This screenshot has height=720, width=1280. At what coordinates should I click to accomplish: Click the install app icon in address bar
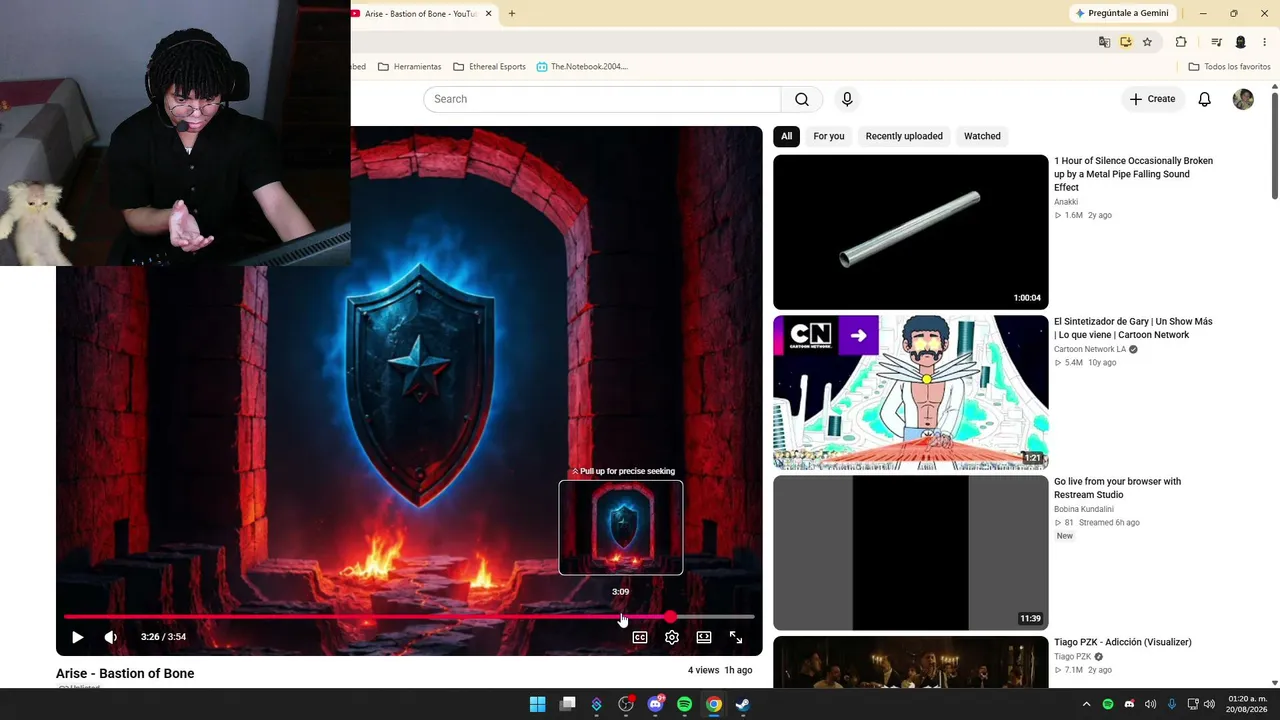pos(1126,42)
